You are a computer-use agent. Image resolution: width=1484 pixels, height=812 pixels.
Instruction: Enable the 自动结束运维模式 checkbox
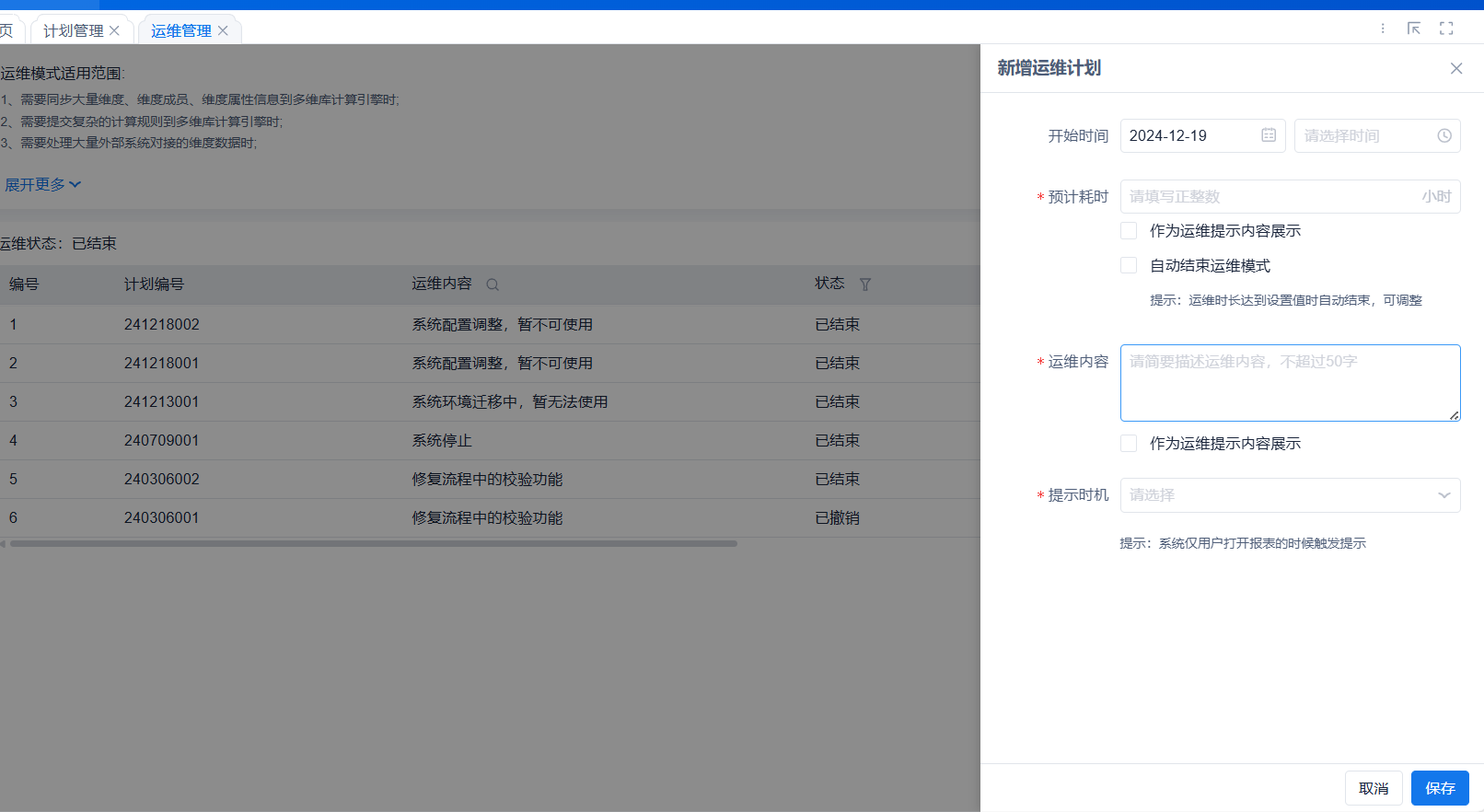(1129, 265)
